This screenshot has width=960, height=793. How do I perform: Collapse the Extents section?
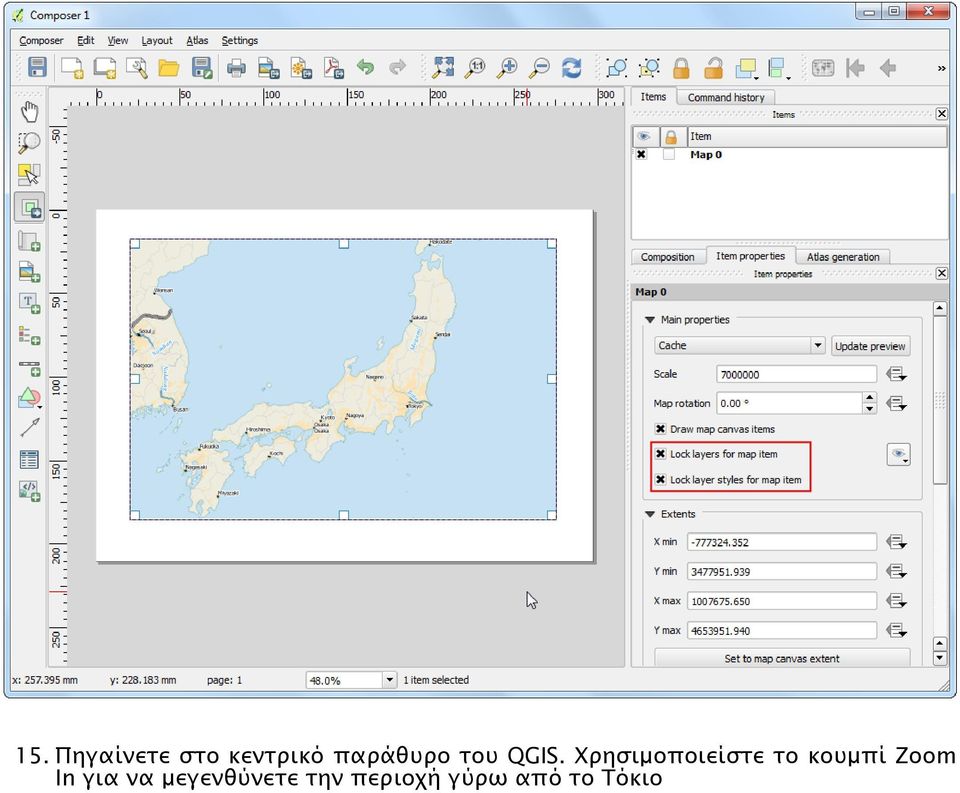coord(650,514)
